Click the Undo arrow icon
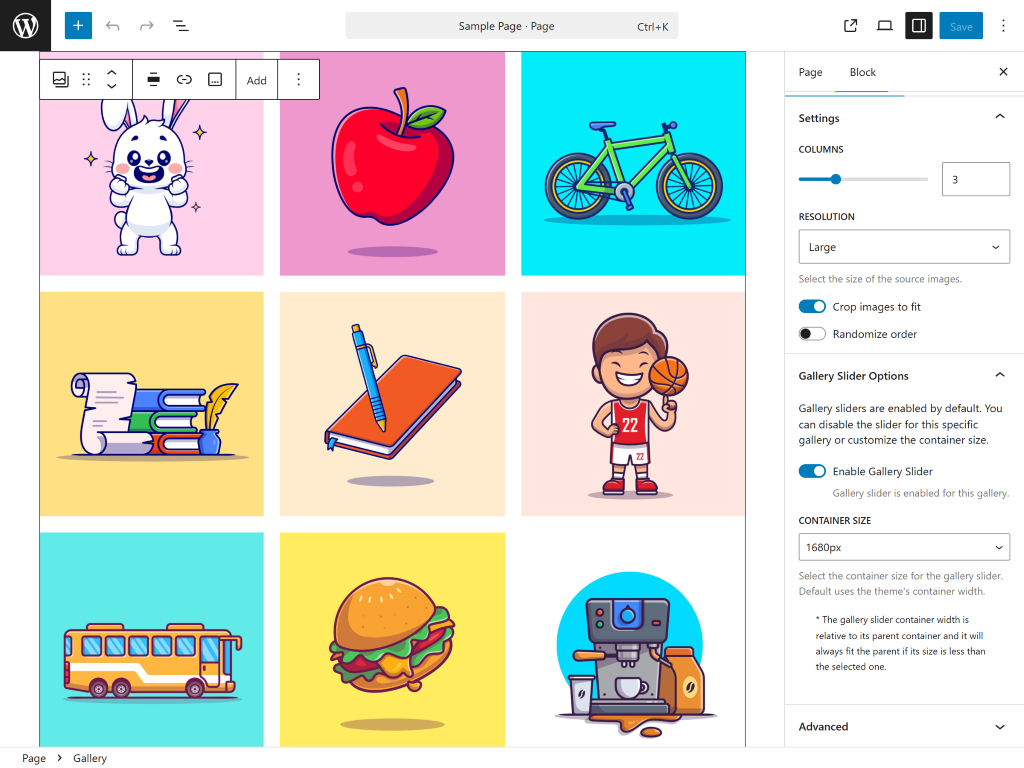This screenshot has height=768, width=1024. point(113,26)
